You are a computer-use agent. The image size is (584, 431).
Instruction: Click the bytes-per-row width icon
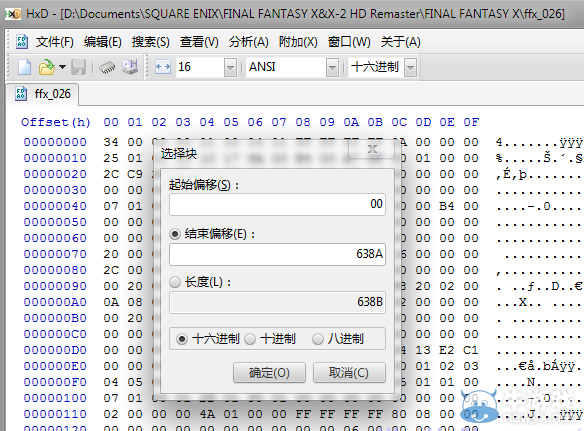163,67
